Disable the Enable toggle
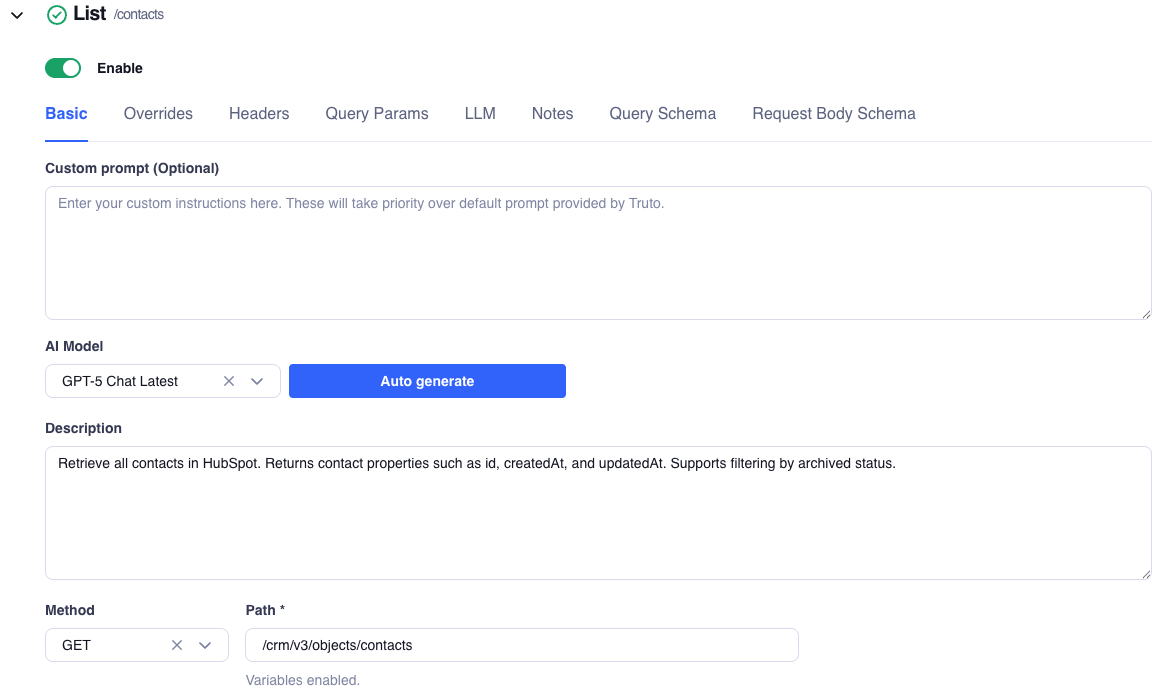1173x700 pixels. click(x=62, y=68)
